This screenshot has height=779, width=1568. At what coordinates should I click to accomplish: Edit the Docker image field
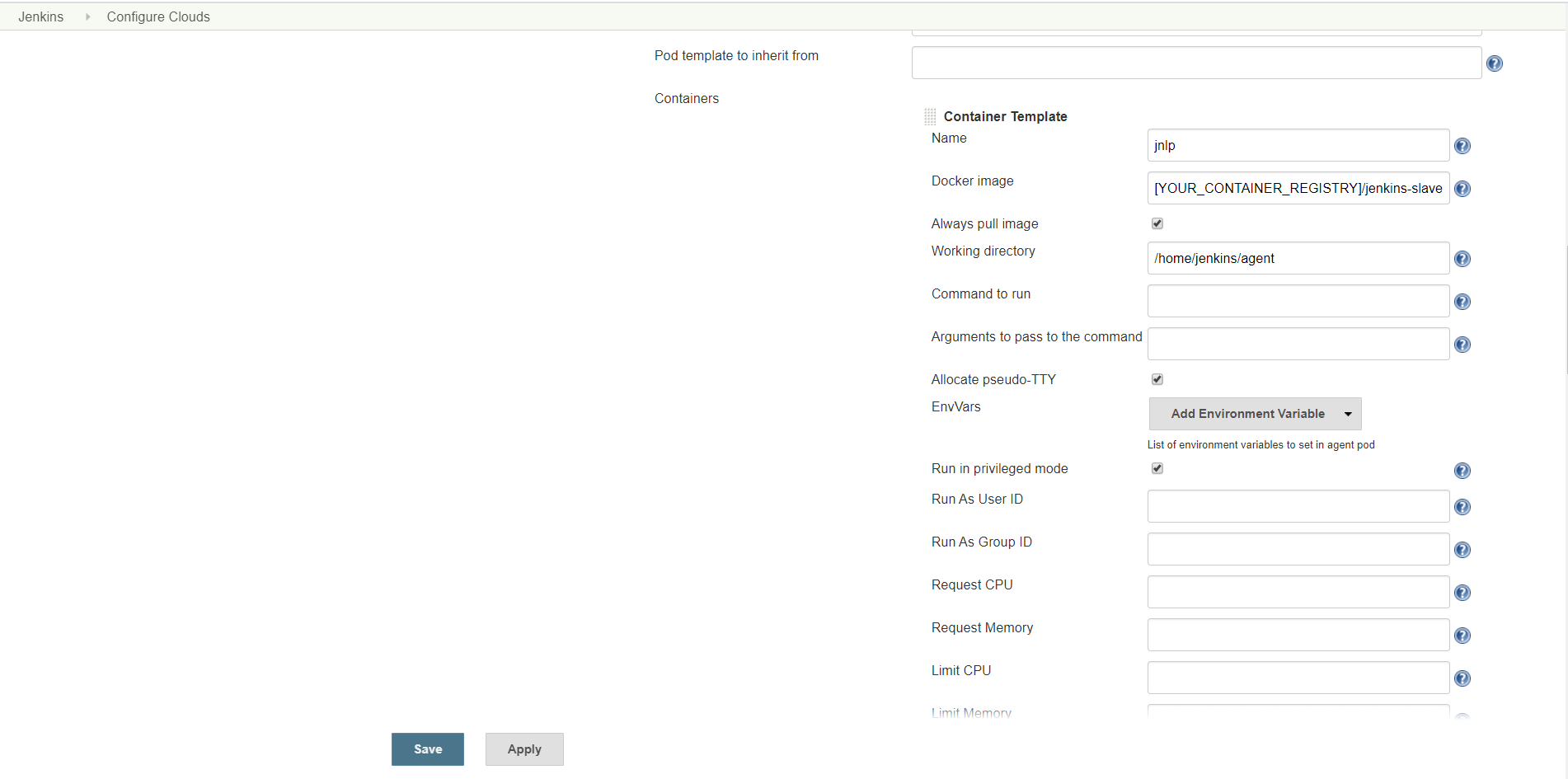coord(1298,188)
